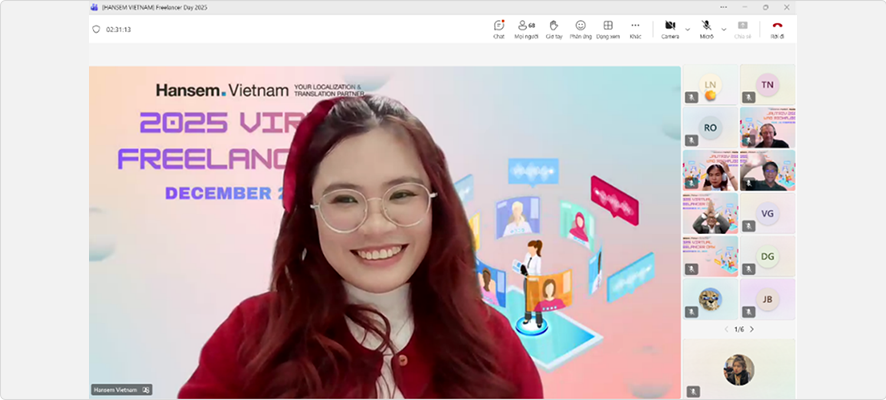Expand the Micrô options dropdown arrow
Screen dimensions: 886x400
pos(724,29)
